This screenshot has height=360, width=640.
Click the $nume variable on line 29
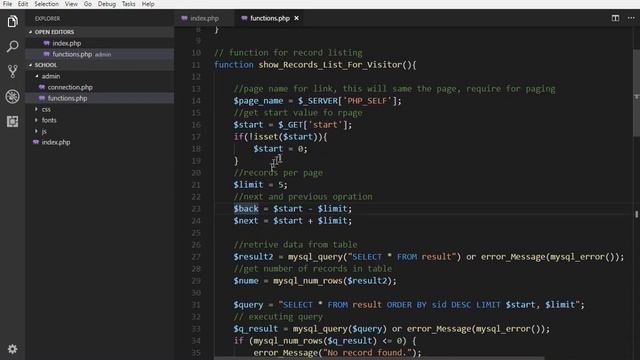click(246, 281)
